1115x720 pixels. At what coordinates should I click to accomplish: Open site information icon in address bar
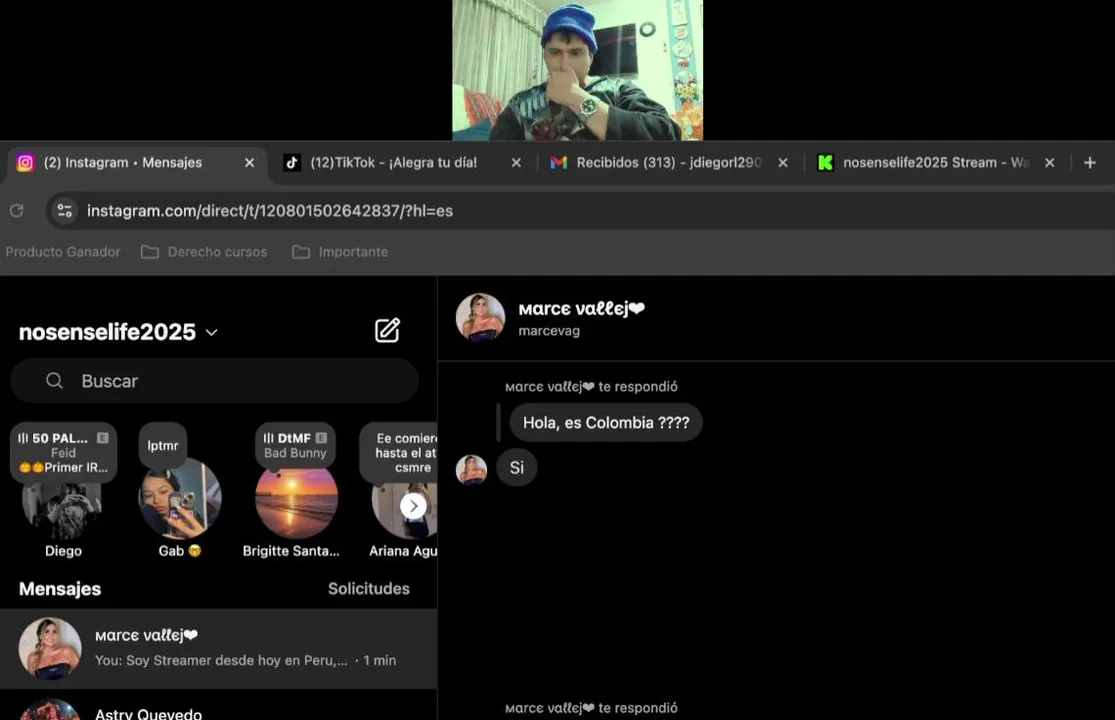click(x=65, y=210)
